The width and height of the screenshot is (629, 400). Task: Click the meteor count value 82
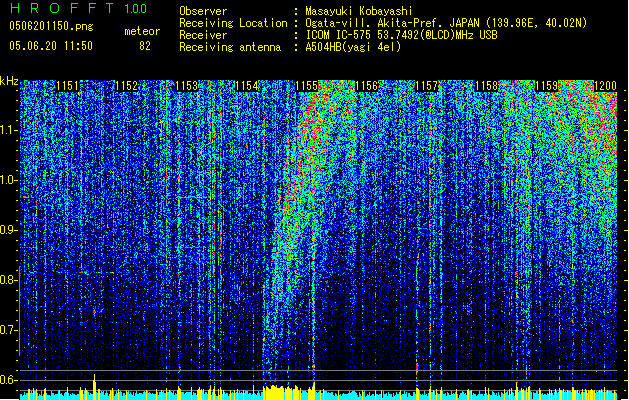[x=145, y=46]
